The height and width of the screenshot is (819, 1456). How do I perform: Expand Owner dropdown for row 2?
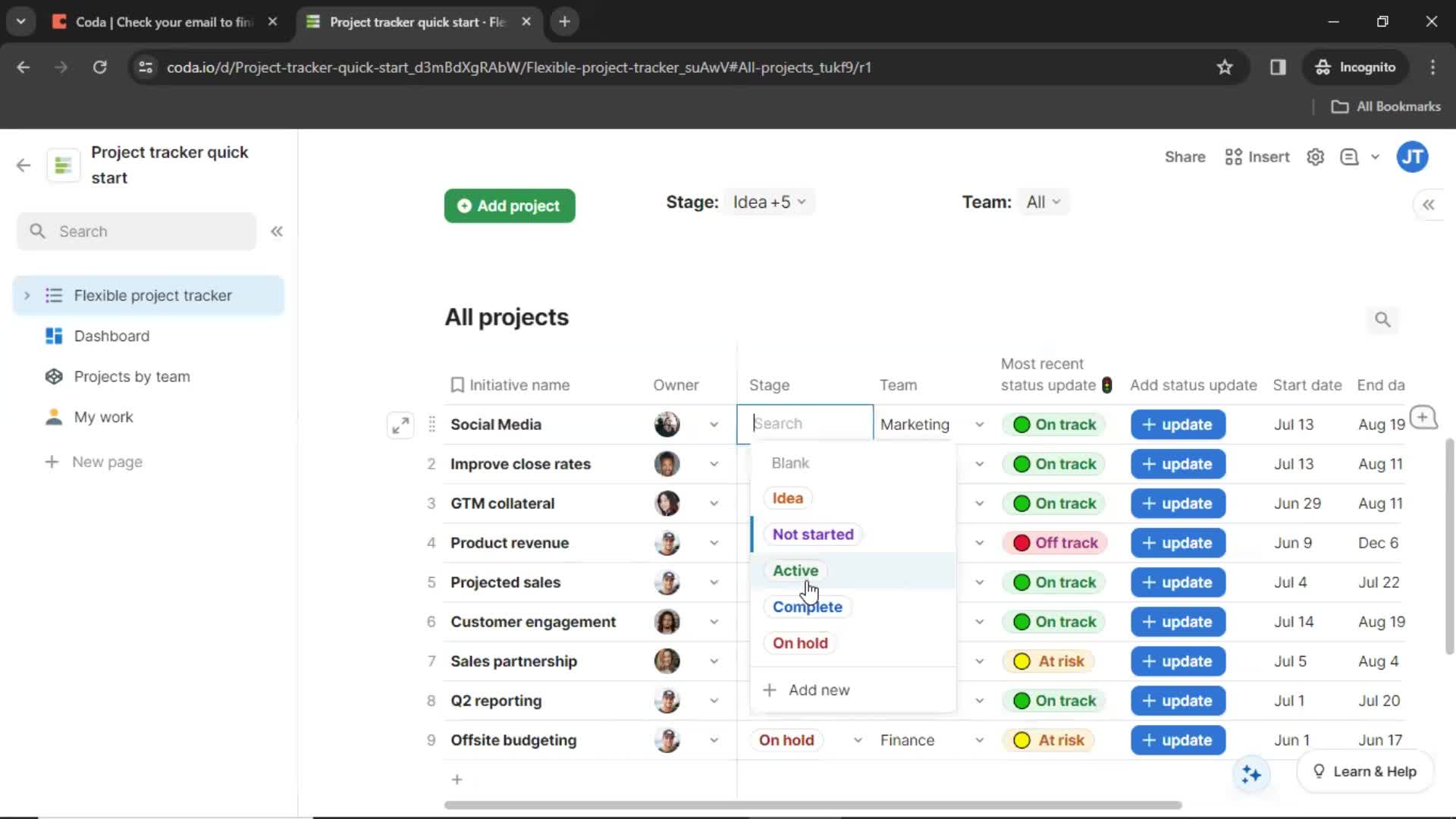[715, 464]
